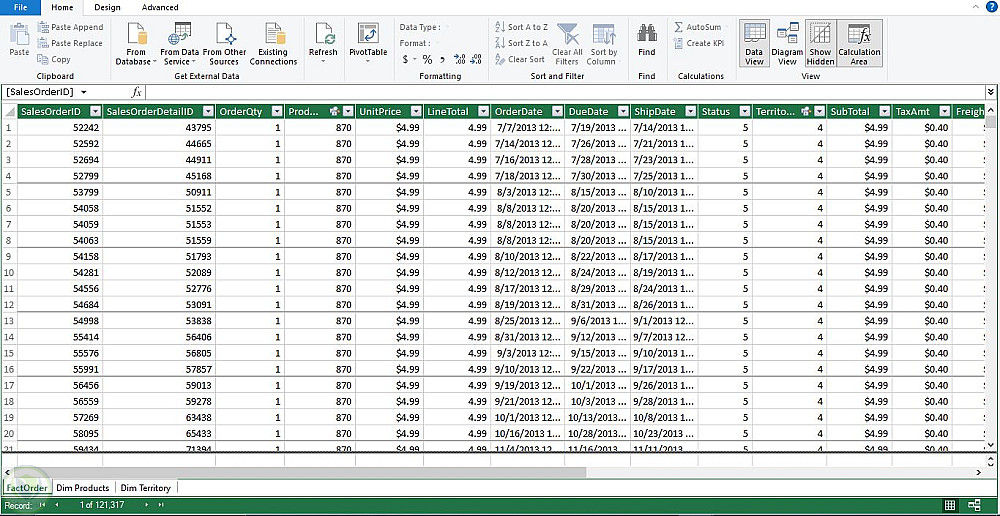Click the Copy button
The height and width of the screenshot is (516, 1000).
pyautogui.click(x=54, y=59)
